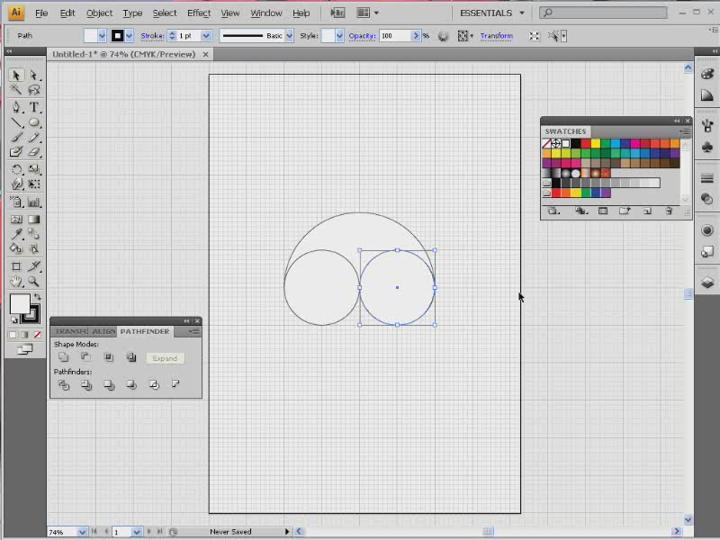Select the Paintbrush tool
Screen dimensions: 720x540
[x=16, y=137]
